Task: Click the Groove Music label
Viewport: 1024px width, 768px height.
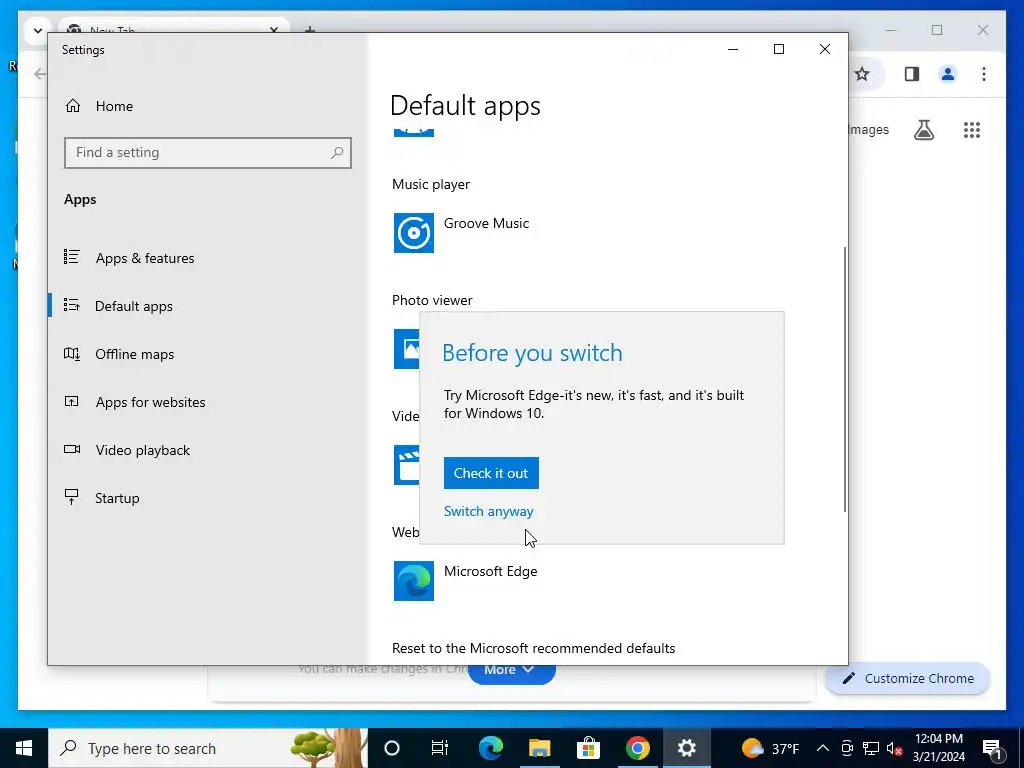Action: point(487,223)
